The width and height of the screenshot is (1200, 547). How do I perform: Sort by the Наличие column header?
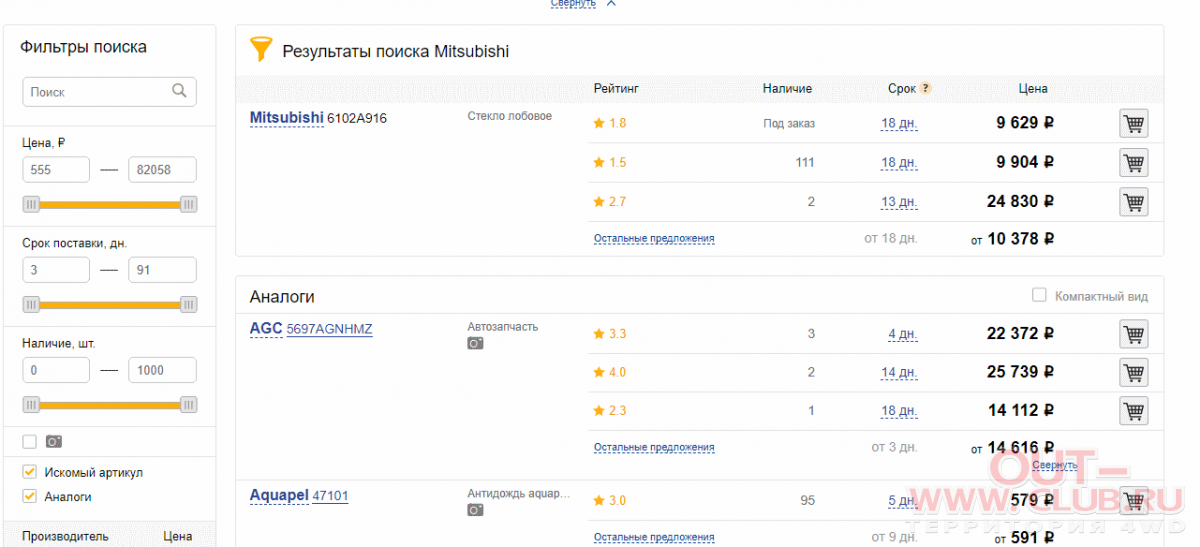(787, 88)
